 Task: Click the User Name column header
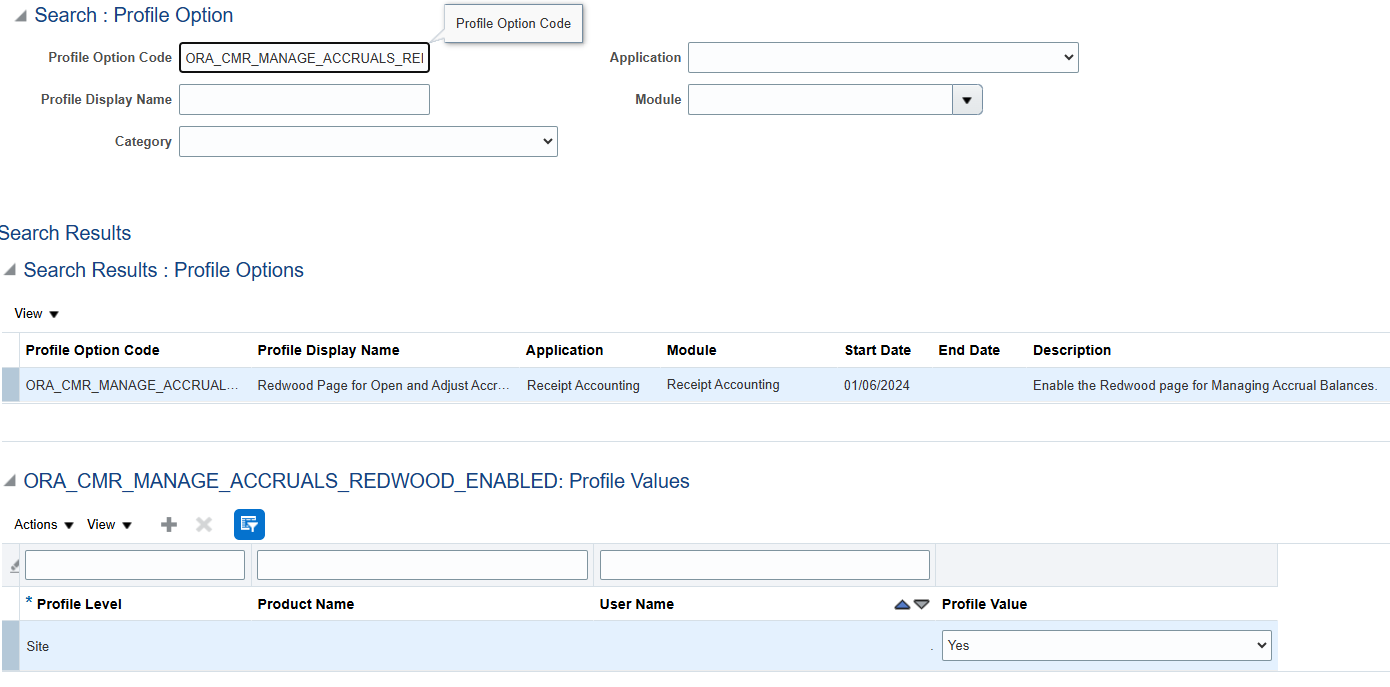point(637,604)
